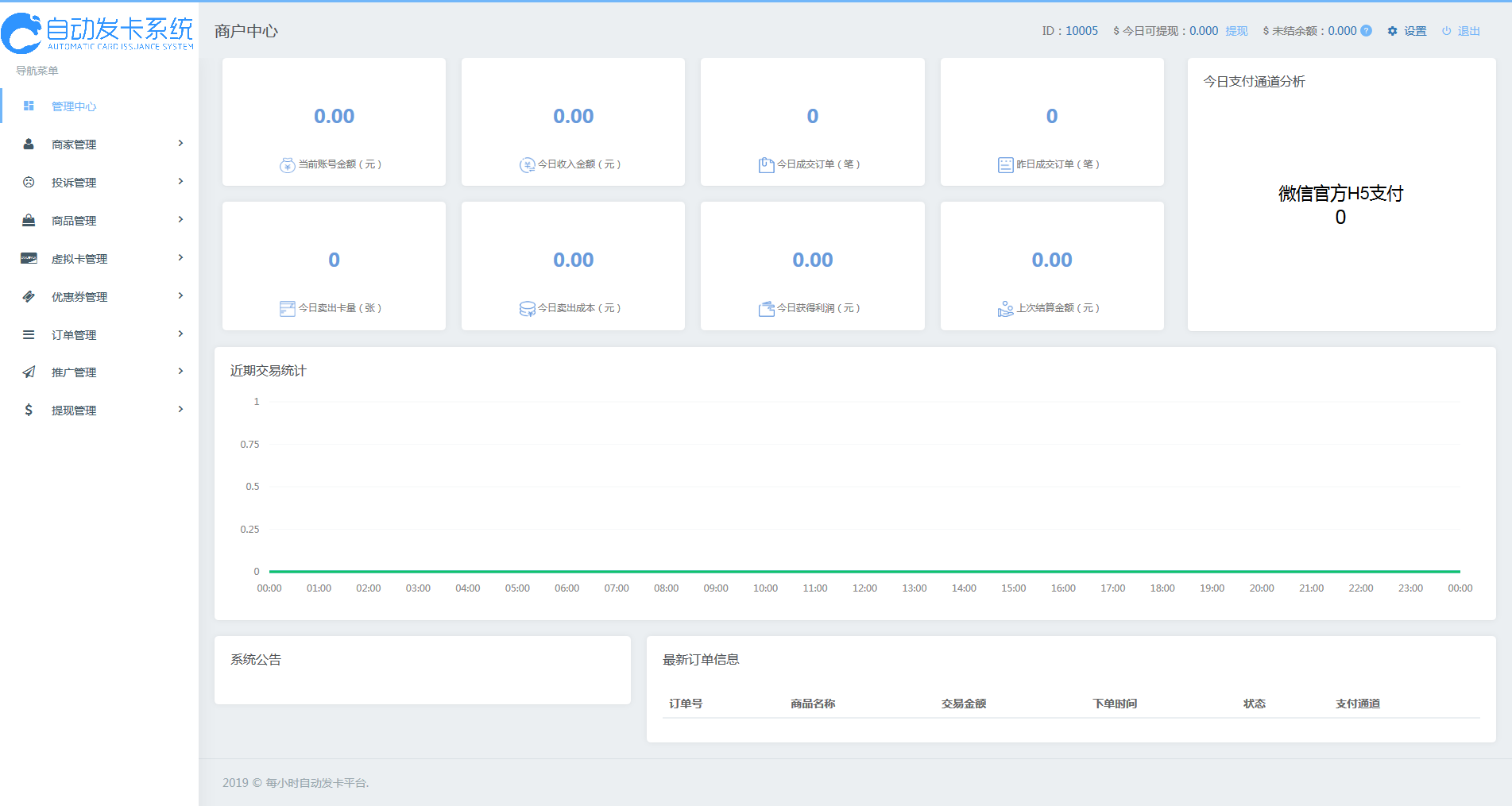Click the help icon beside 未结余额
The image size is (1512, 806).
(x=1366, y=31)
